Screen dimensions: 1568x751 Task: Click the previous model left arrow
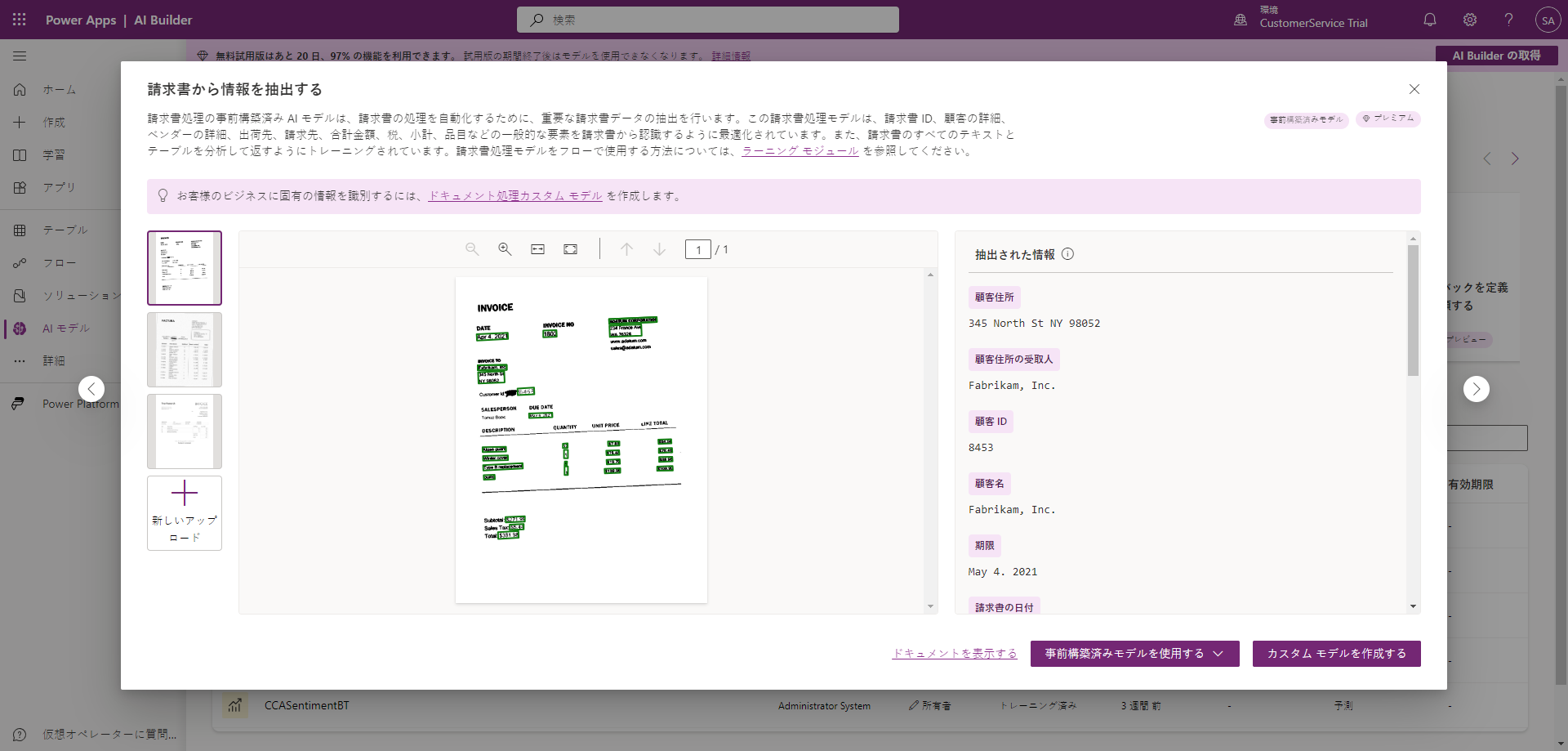91,389
